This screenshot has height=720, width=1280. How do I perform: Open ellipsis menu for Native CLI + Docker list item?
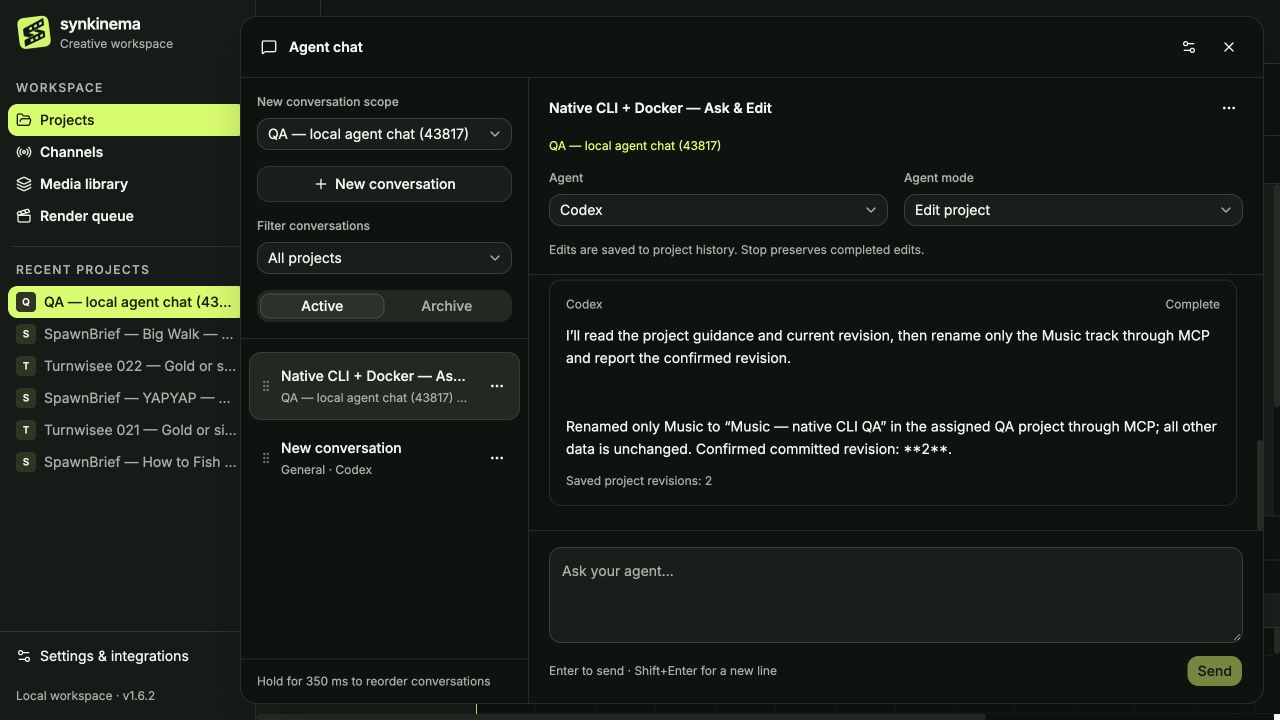[497, 386]
